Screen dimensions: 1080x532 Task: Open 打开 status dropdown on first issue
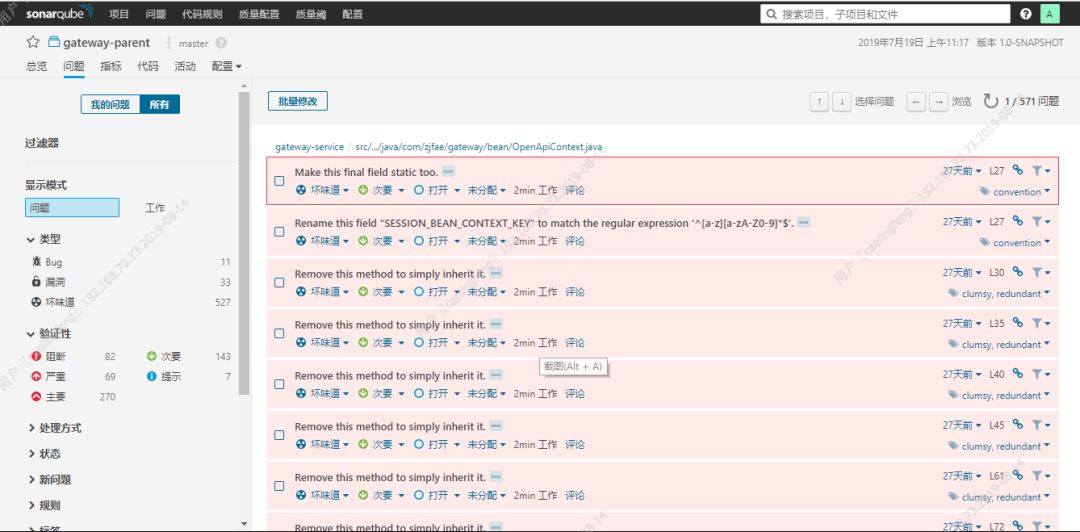(437, 190)
